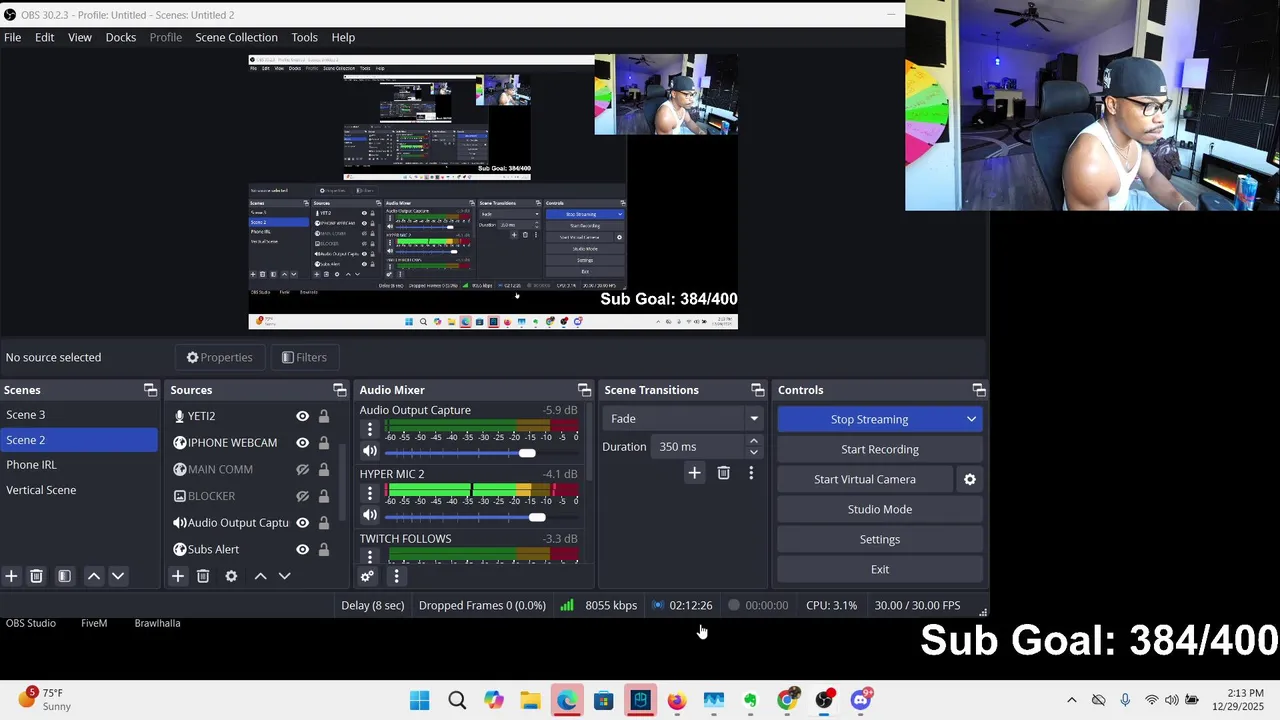
Task: Open the Edit menu
Action: 45,37
